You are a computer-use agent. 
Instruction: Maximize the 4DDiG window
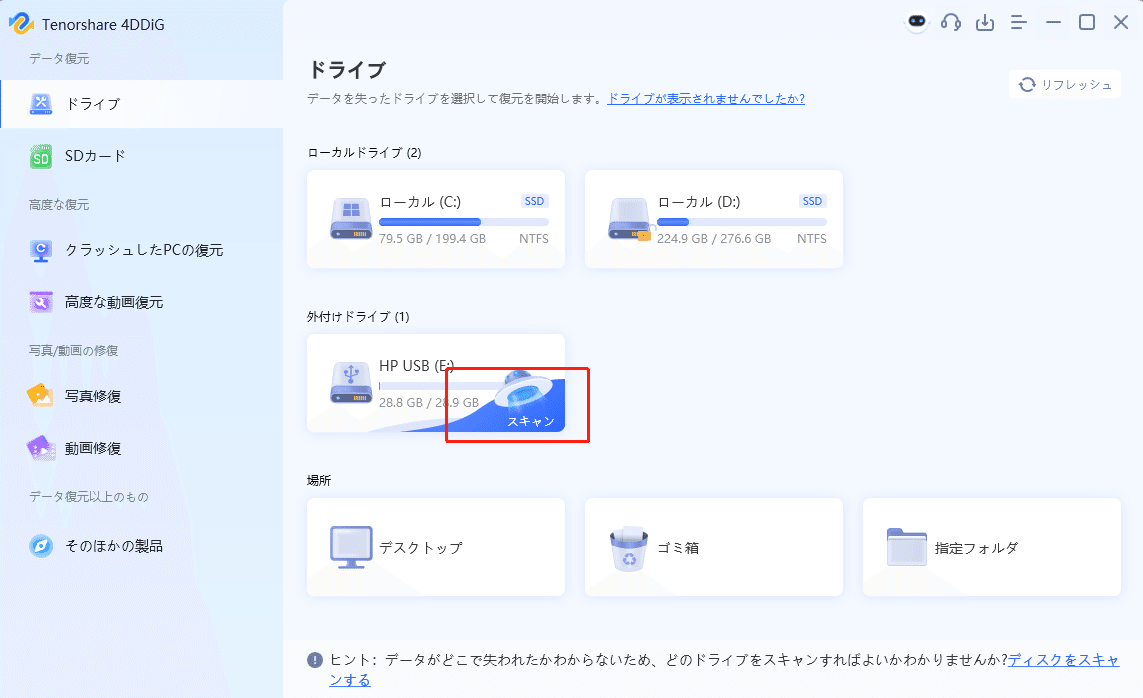coord(1087,23)
